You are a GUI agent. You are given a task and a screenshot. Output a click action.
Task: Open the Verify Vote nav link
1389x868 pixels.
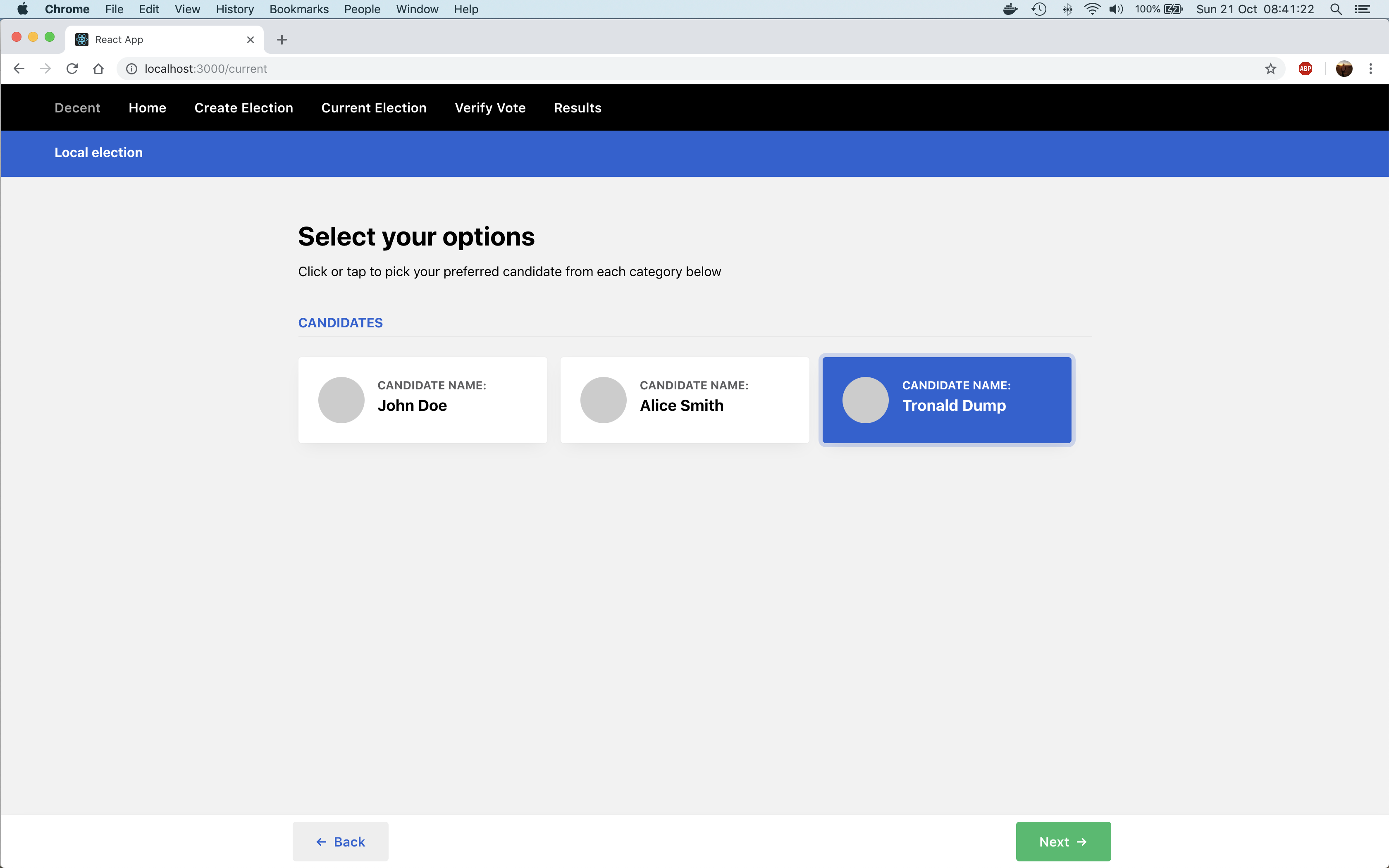489,108
